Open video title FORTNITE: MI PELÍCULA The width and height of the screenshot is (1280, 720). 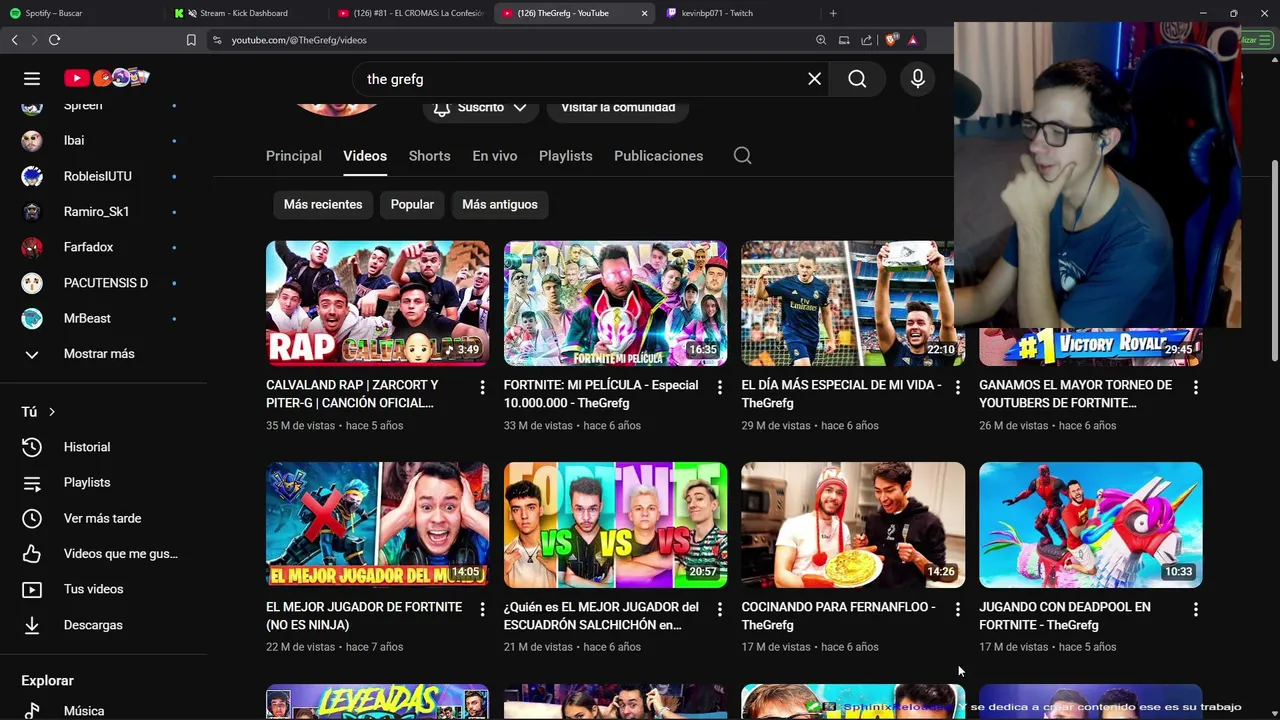click(601, 394)
